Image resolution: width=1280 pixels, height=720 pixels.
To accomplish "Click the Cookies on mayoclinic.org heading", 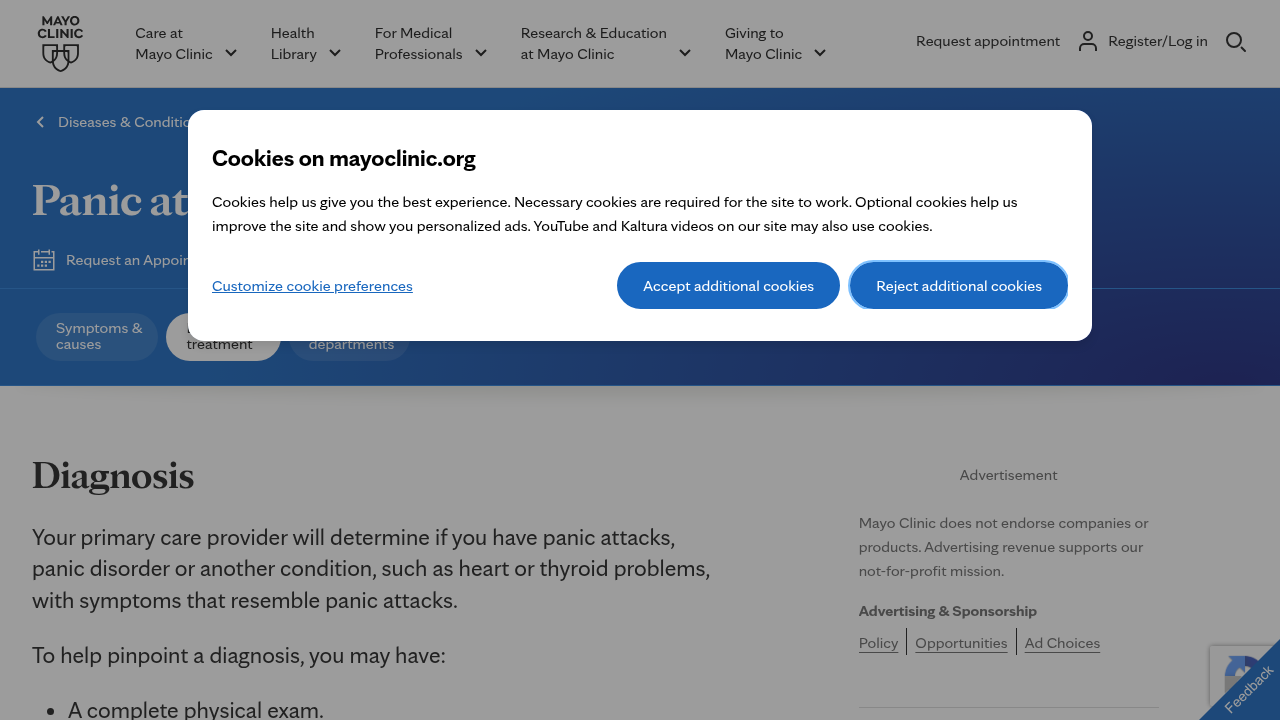I will pos(344,158).
